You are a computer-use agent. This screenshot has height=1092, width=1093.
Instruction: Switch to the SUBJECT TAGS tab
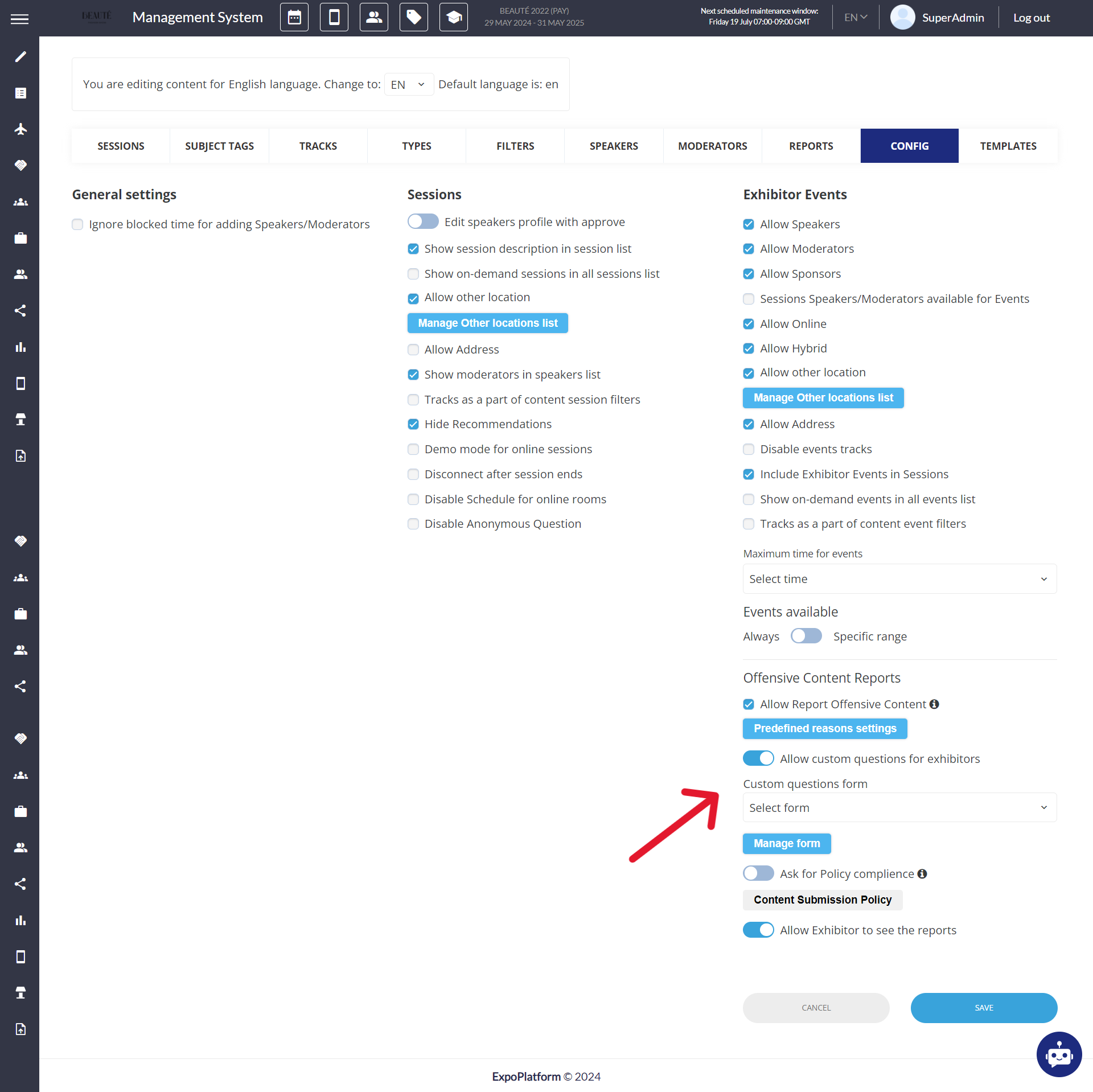coord(219,146)
